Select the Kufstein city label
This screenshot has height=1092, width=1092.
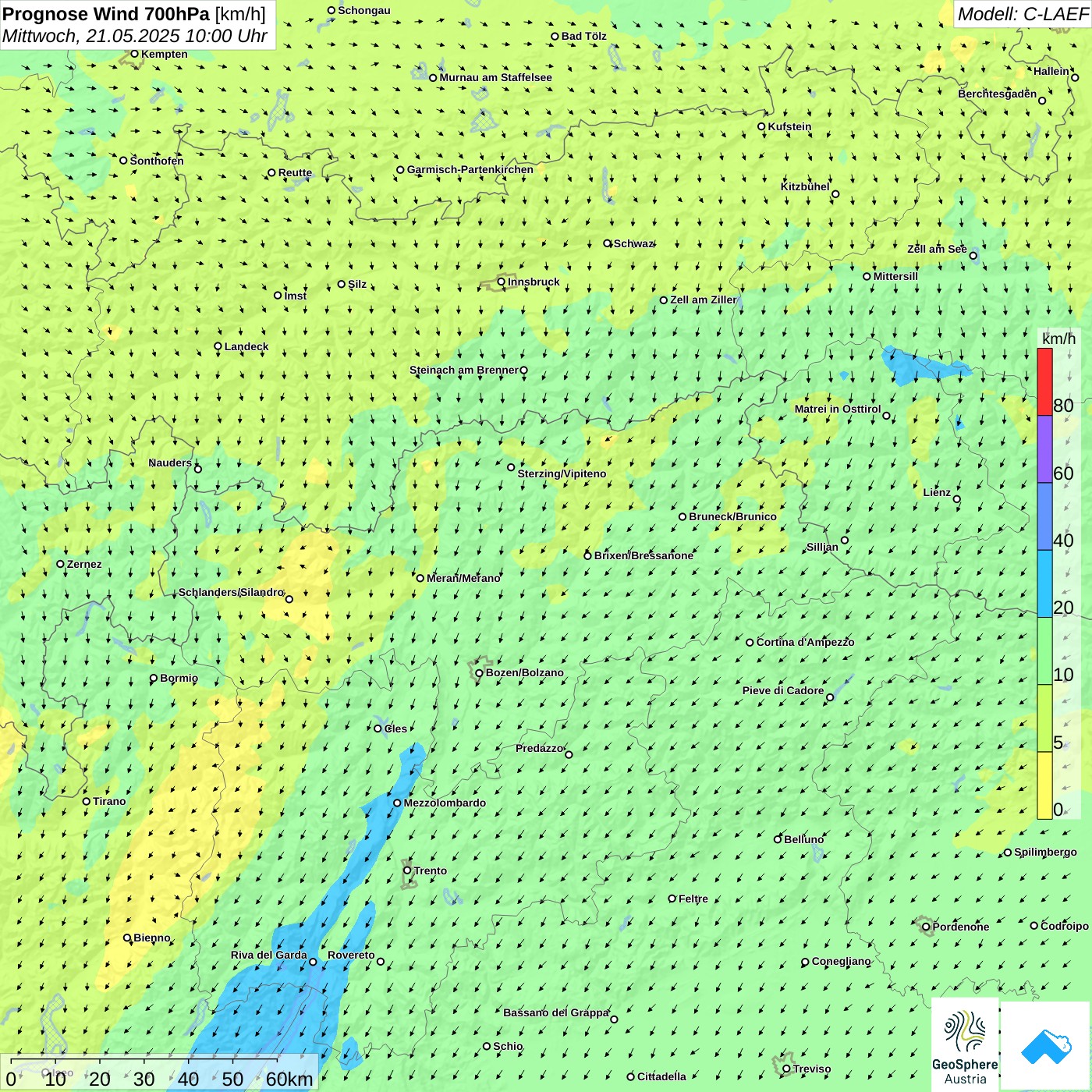tap(789, 126)
